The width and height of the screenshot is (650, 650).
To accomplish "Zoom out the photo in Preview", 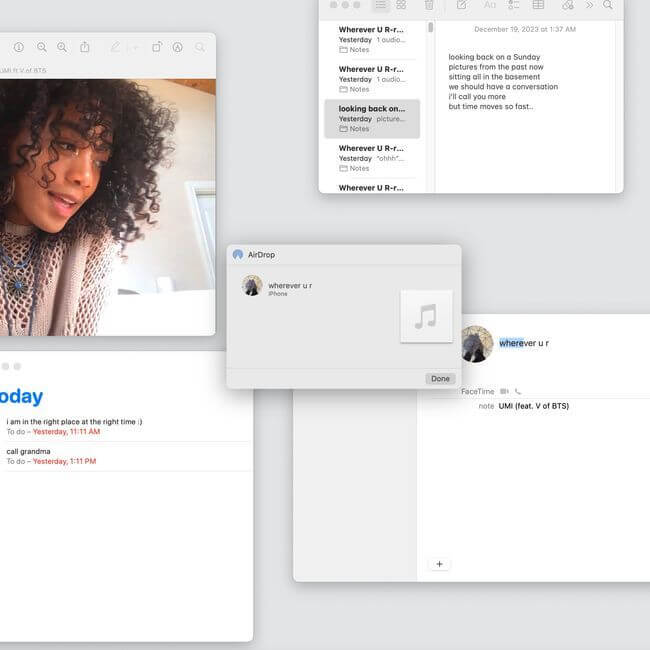I will [x=42, y=47].
